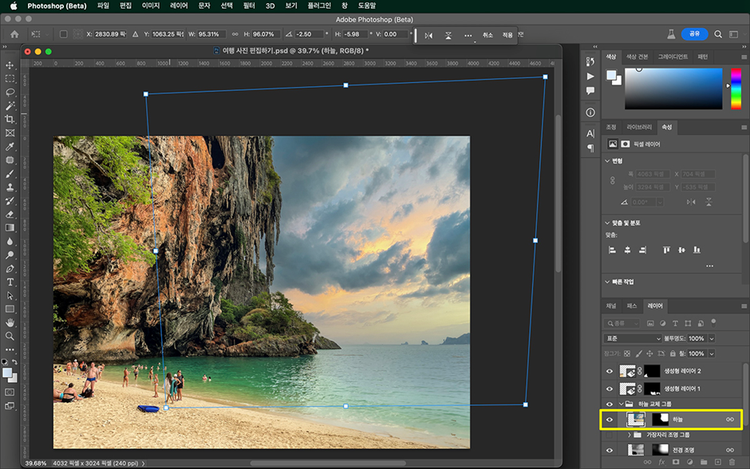Select the Type tool in the toolbar
Image resolution: width=750 pixels, height=469 pixels.
click(10, 282)
